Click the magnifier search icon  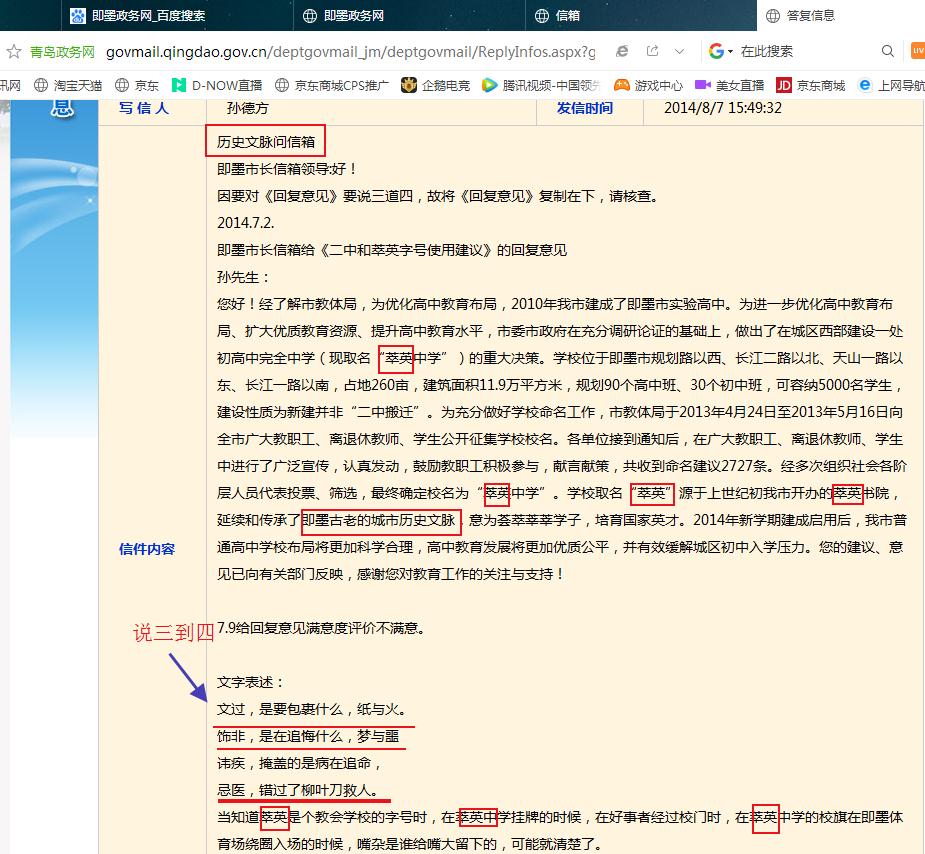point(887,51)
